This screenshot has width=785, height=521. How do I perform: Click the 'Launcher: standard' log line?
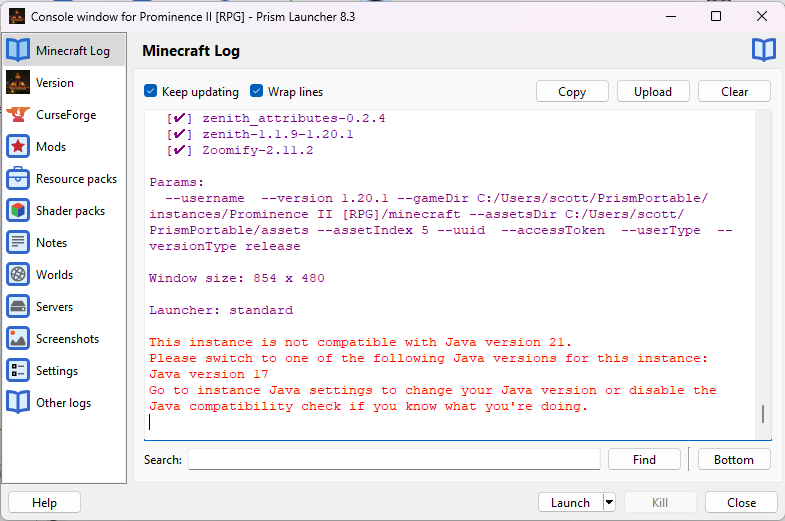point(221,310)
